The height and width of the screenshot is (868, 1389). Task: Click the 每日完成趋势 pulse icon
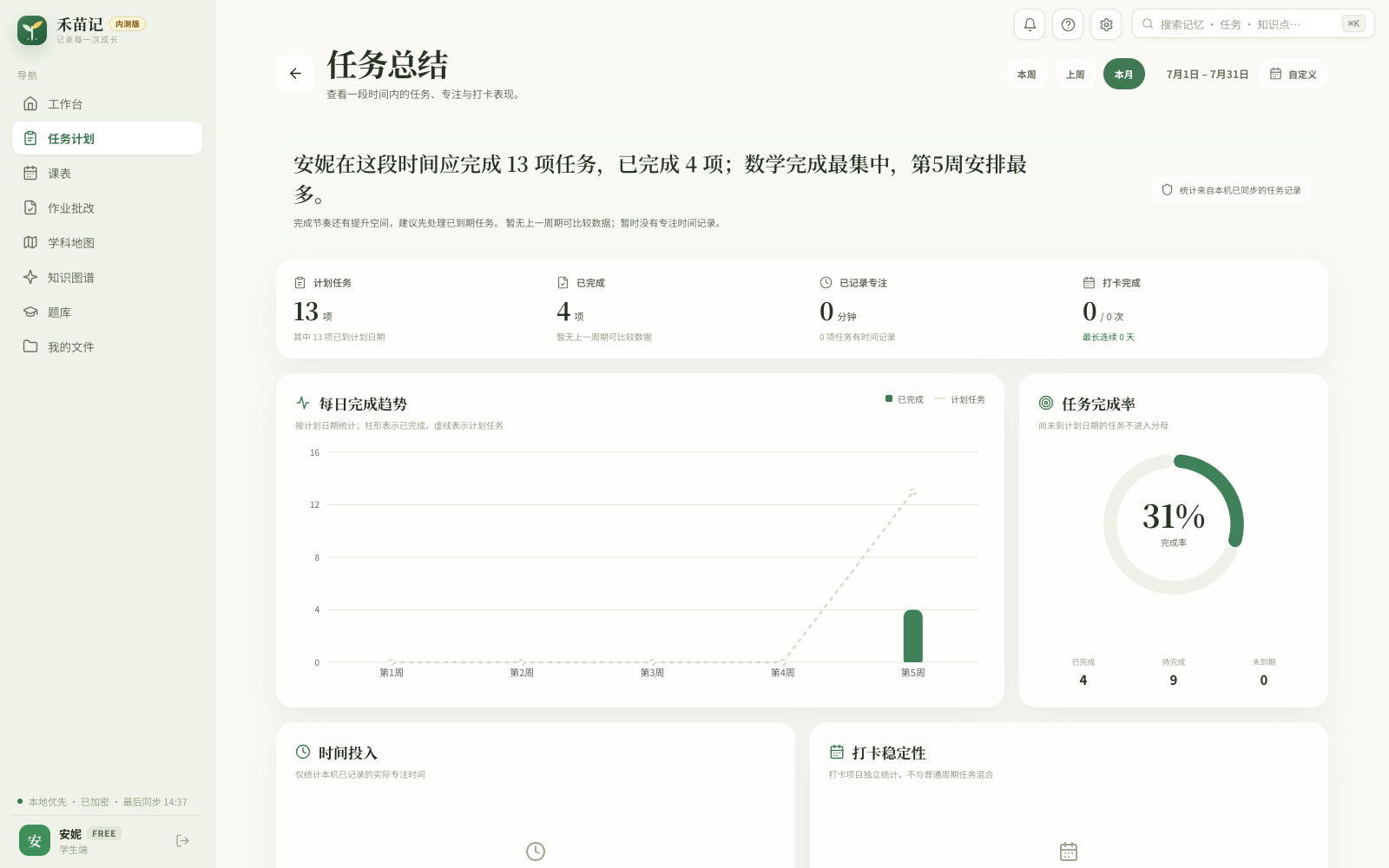(x=303, y=403)
